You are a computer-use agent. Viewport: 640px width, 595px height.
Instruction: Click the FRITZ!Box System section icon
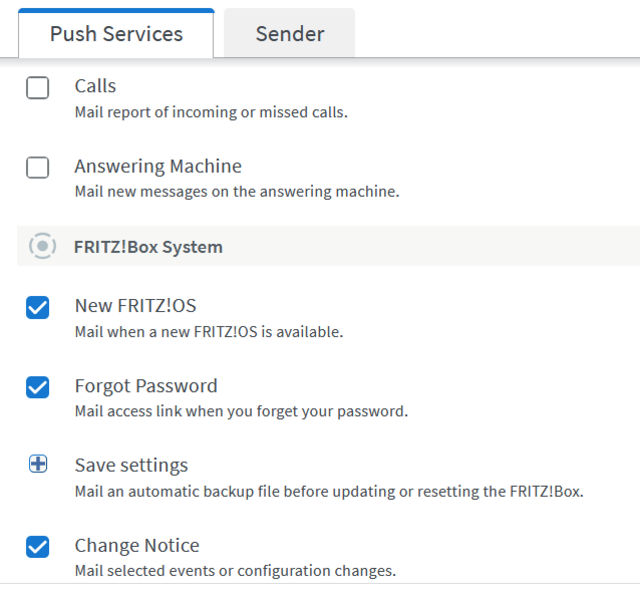[43, 246]
